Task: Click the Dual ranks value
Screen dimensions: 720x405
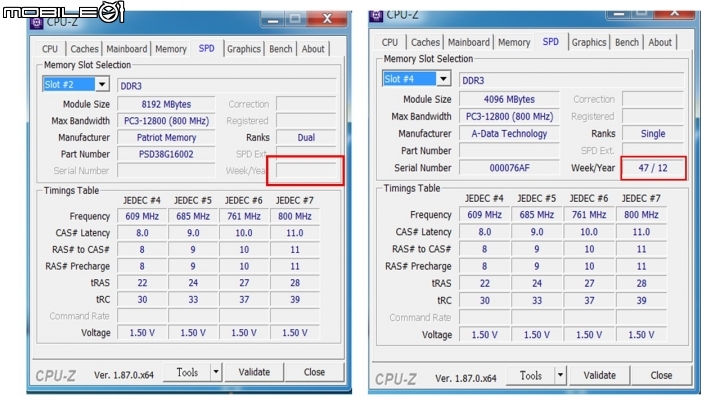Action: point(306,137)
